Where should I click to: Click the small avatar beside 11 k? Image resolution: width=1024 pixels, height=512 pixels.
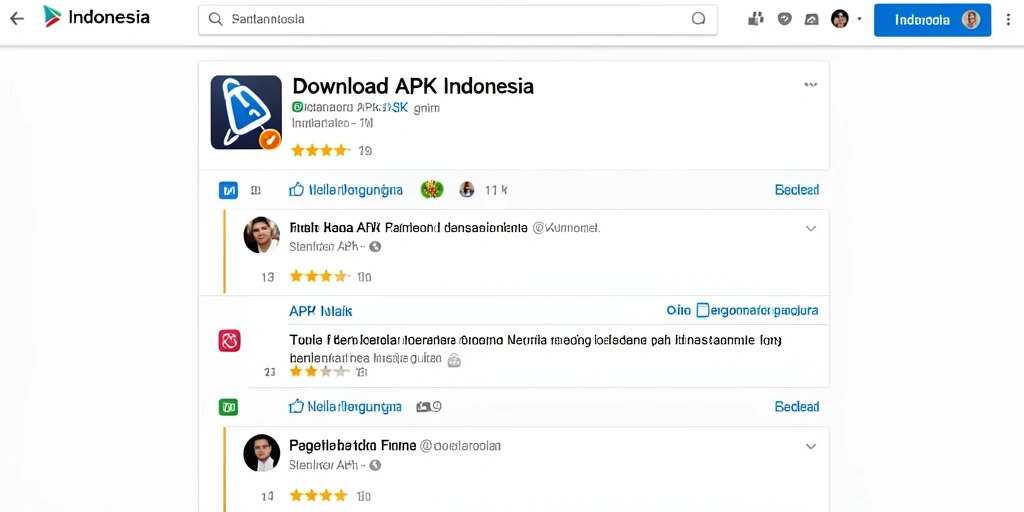[466, 190]
